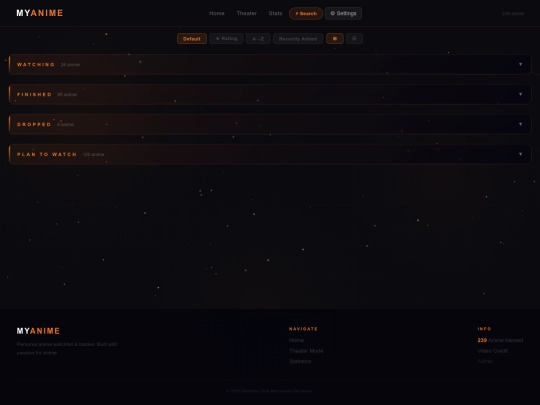Expand the Watching section arrow
Image resolution: width=540 pixels, height=405 pixels.
click(520, 64)
